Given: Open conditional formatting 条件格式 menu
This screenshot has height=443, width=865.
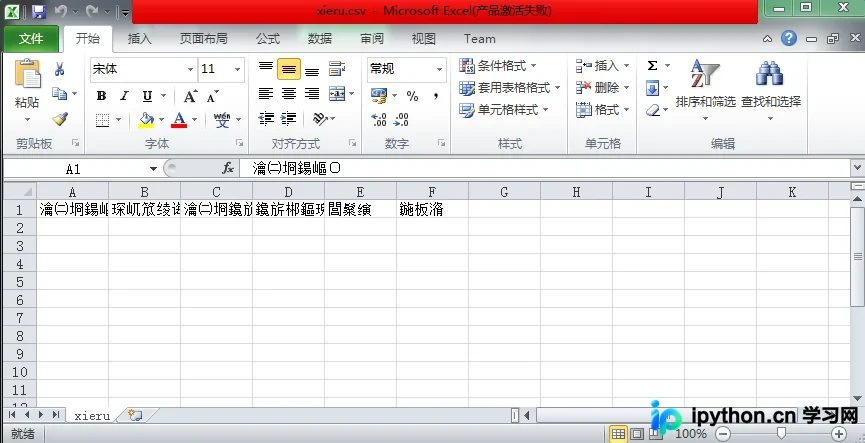Looking at the screenshot, I should [498, 66].
